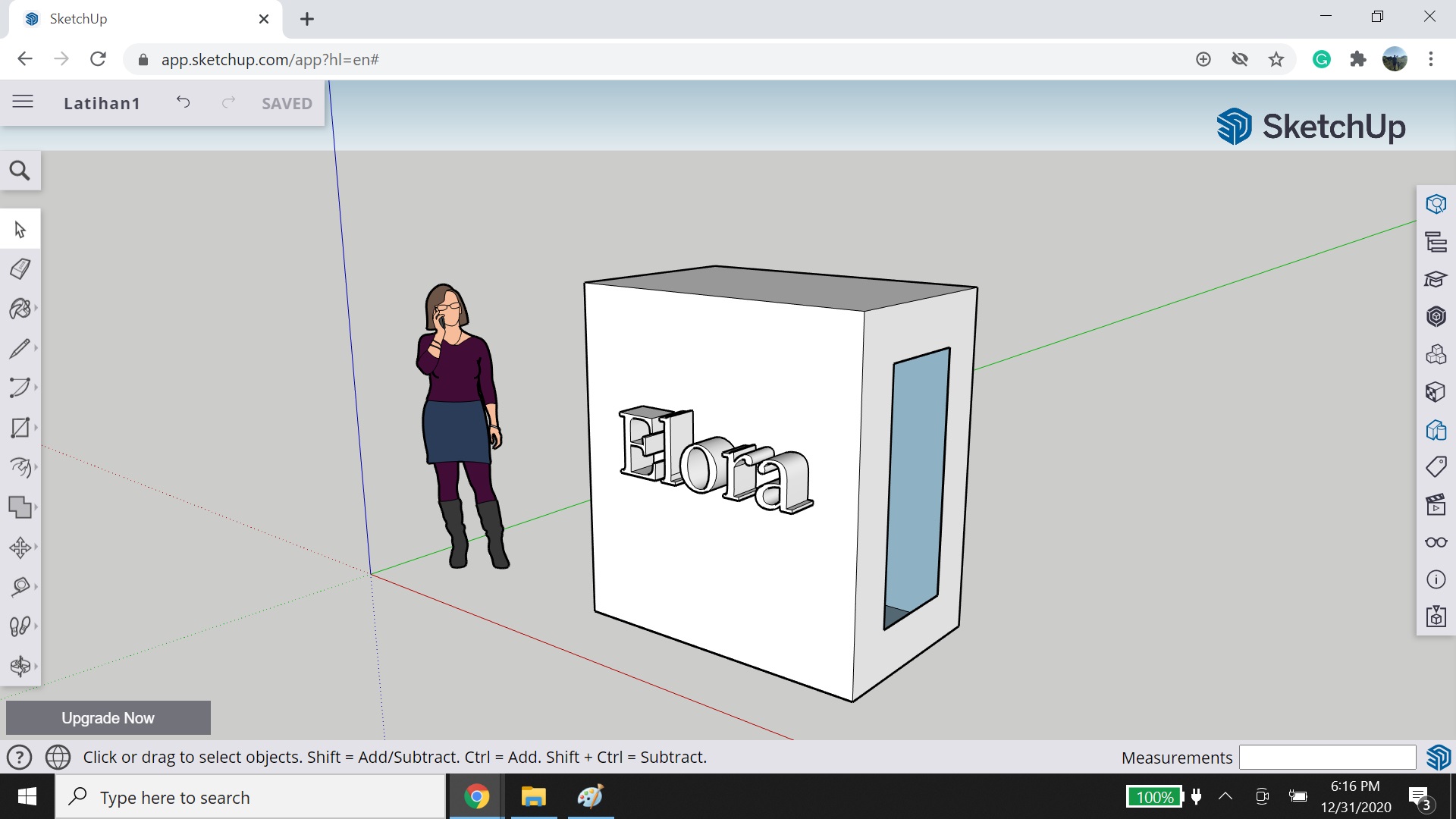Open the Chrome extensions puzzle icon
The height and width of the screenshot is (819, 1456).
1358,59
